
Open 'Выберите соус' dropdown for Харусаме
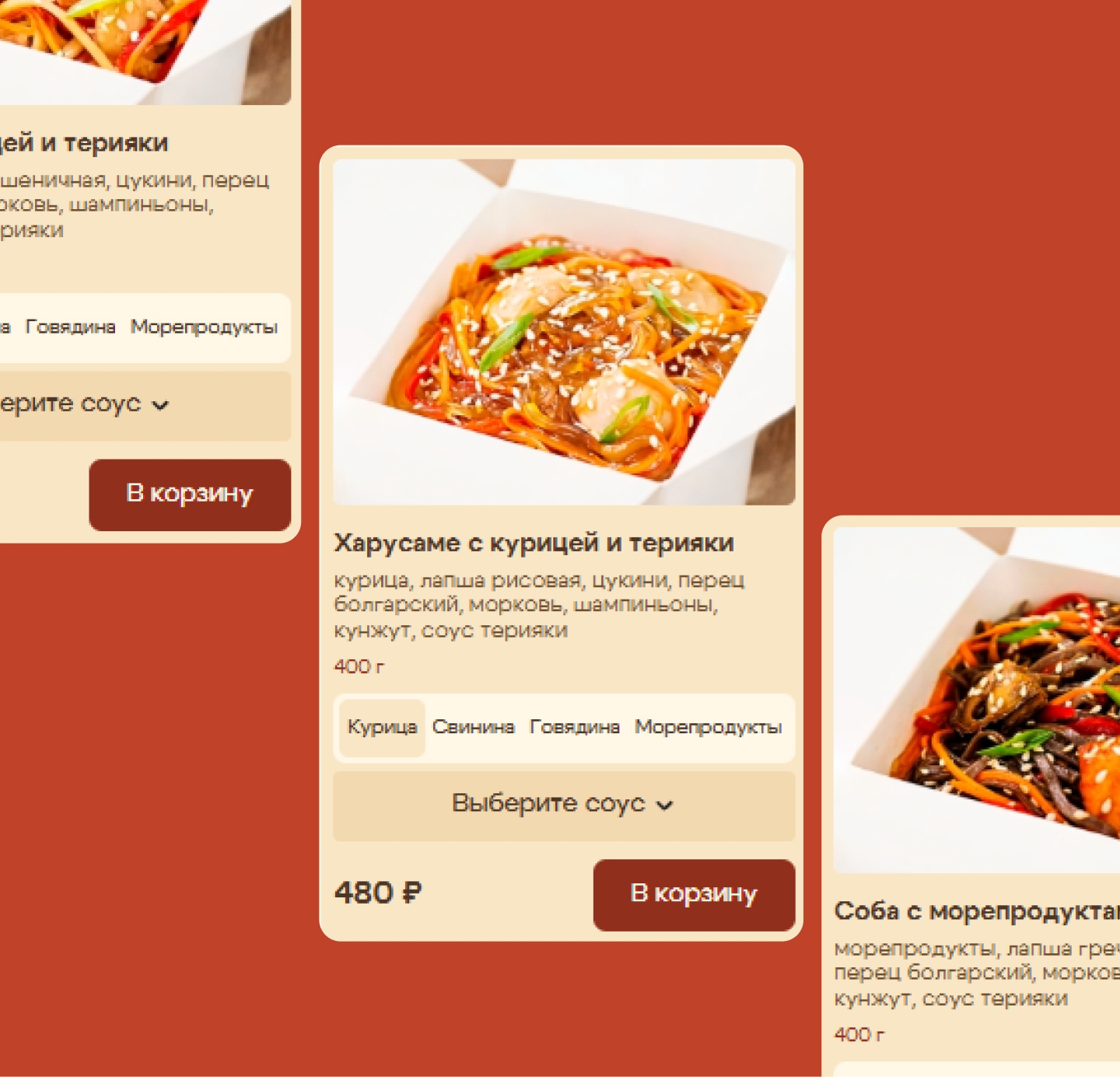[x=564, y=806]
